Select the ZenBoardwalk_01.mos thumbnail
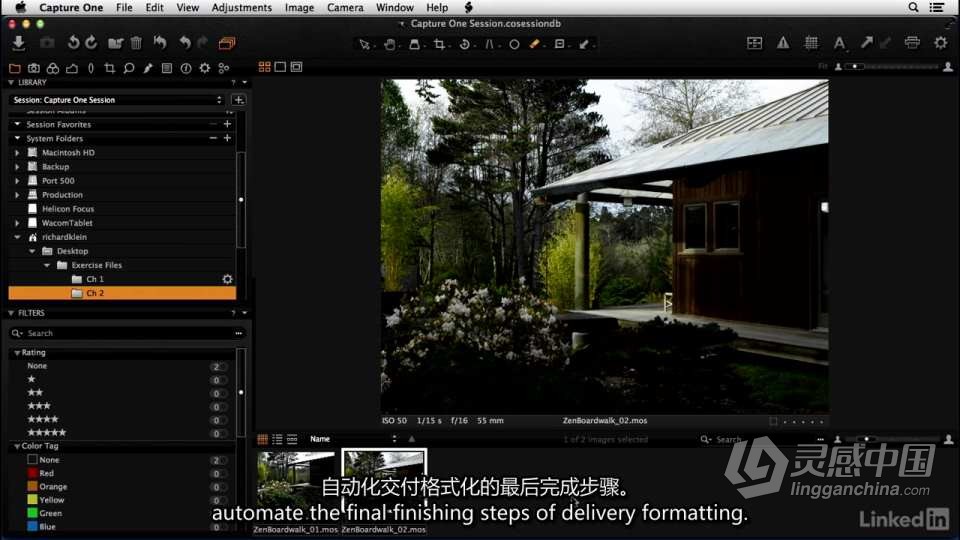The image size is (960, 540). [295, 485]
